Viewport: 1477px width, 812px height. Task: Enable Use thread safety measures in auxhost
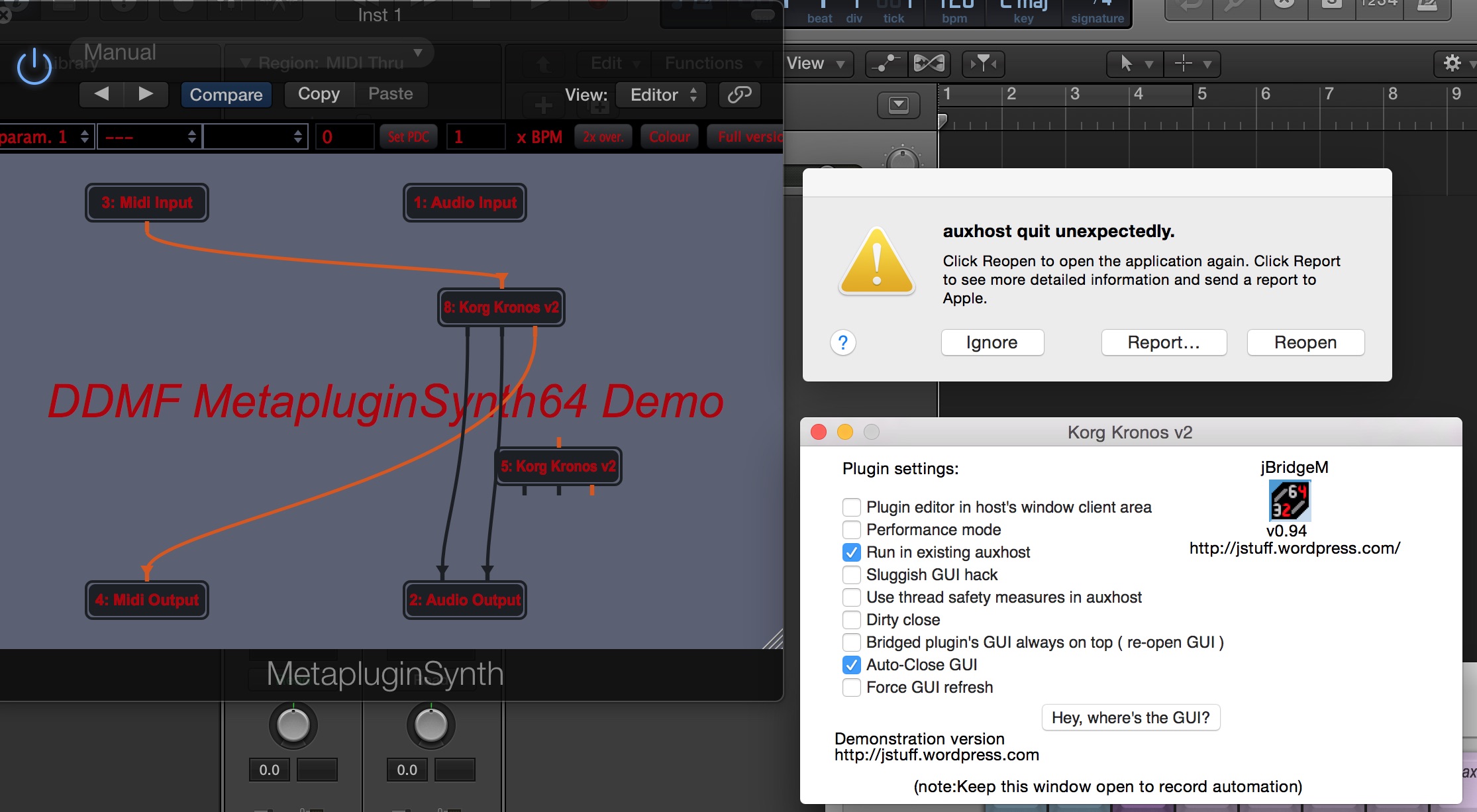click(x=852, y=597)
